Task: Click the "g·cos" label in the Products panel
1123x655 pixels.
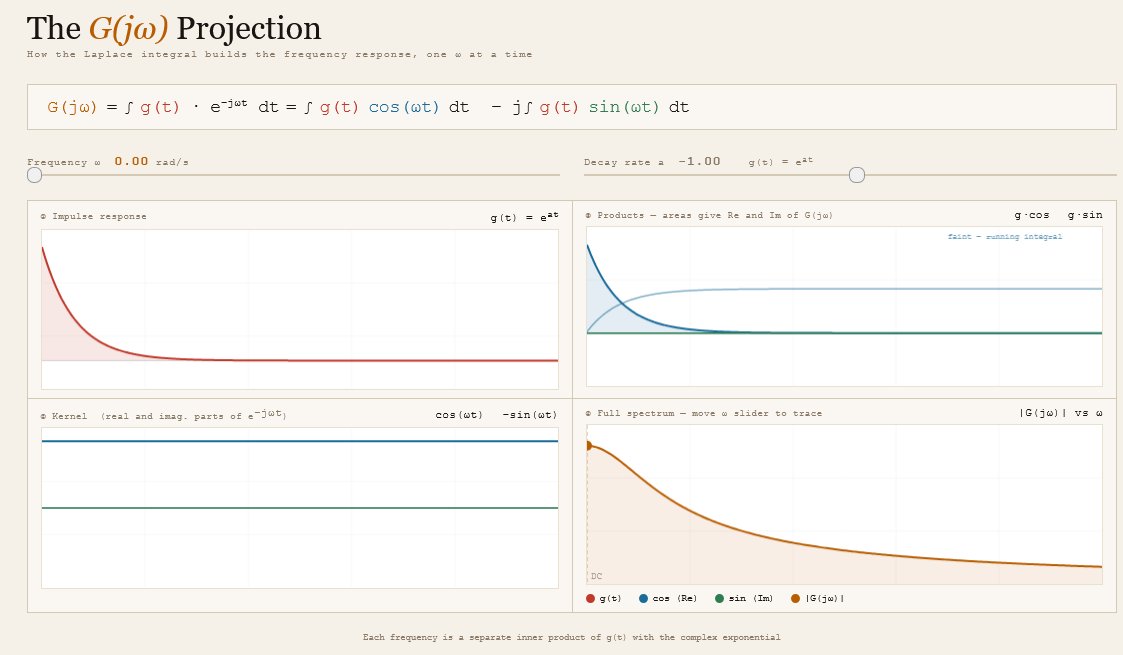Action: [1032, 215]
